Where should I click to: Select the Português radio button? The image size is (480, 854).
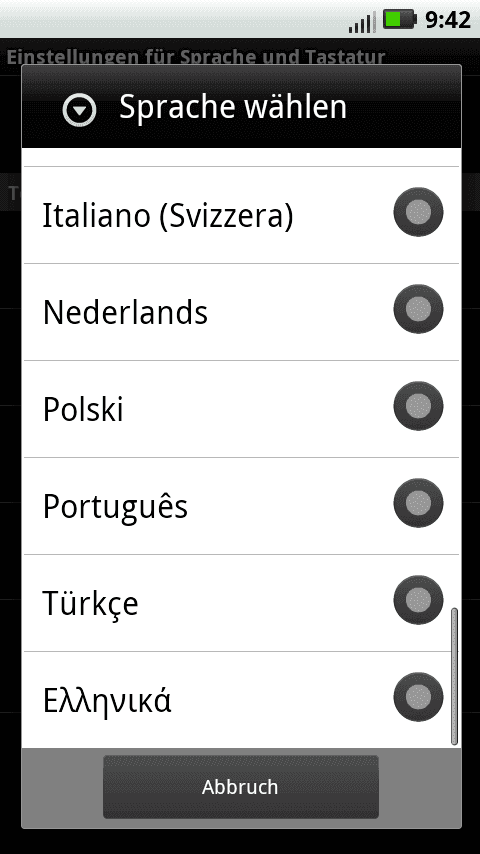[x=418, y=503]
